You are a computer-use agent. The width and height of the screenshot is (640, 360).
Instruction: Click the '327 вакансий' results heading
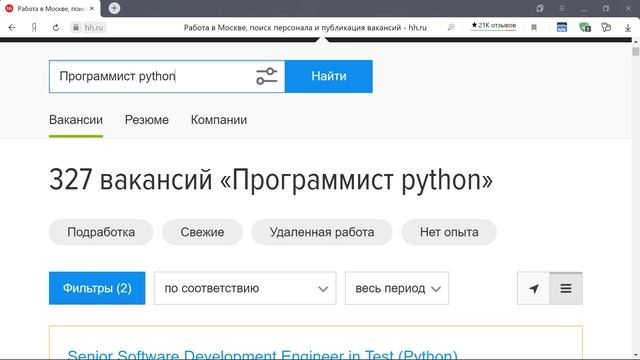pos(271,180)
